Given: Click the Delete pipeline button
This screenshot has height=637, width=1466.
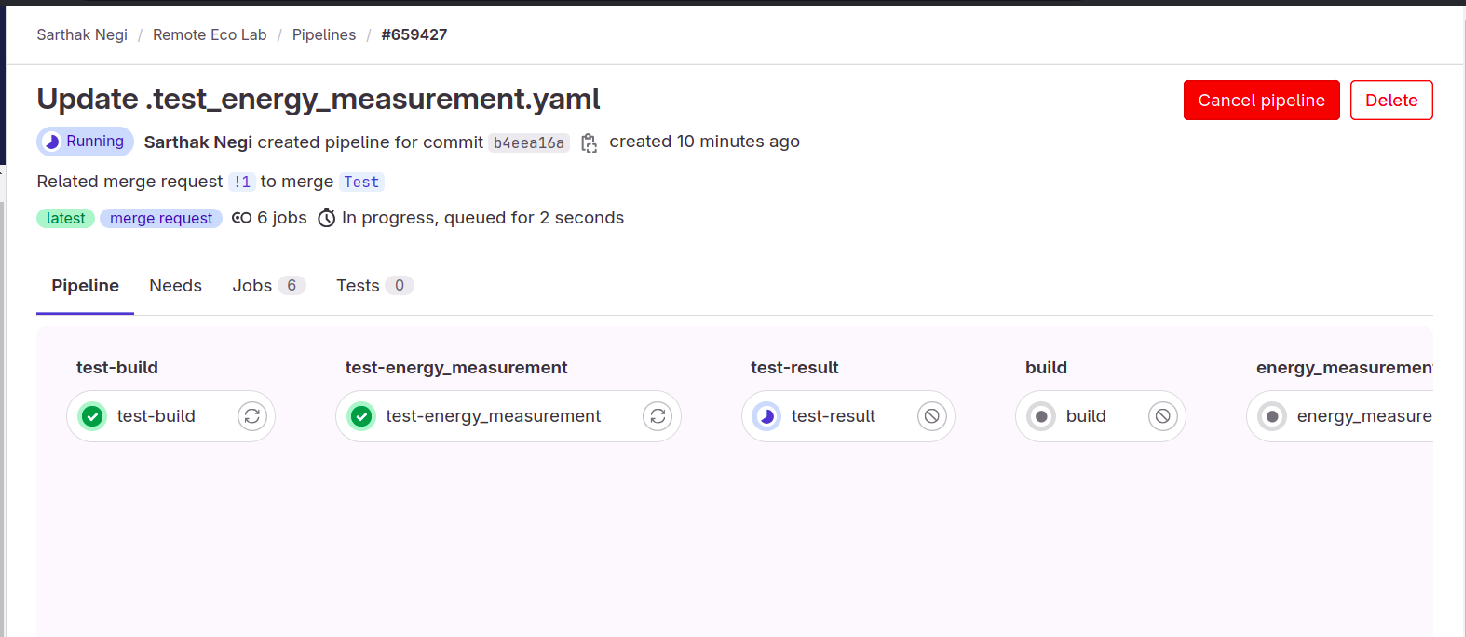Looking at the screenshot, I should tap(1391, 100).
